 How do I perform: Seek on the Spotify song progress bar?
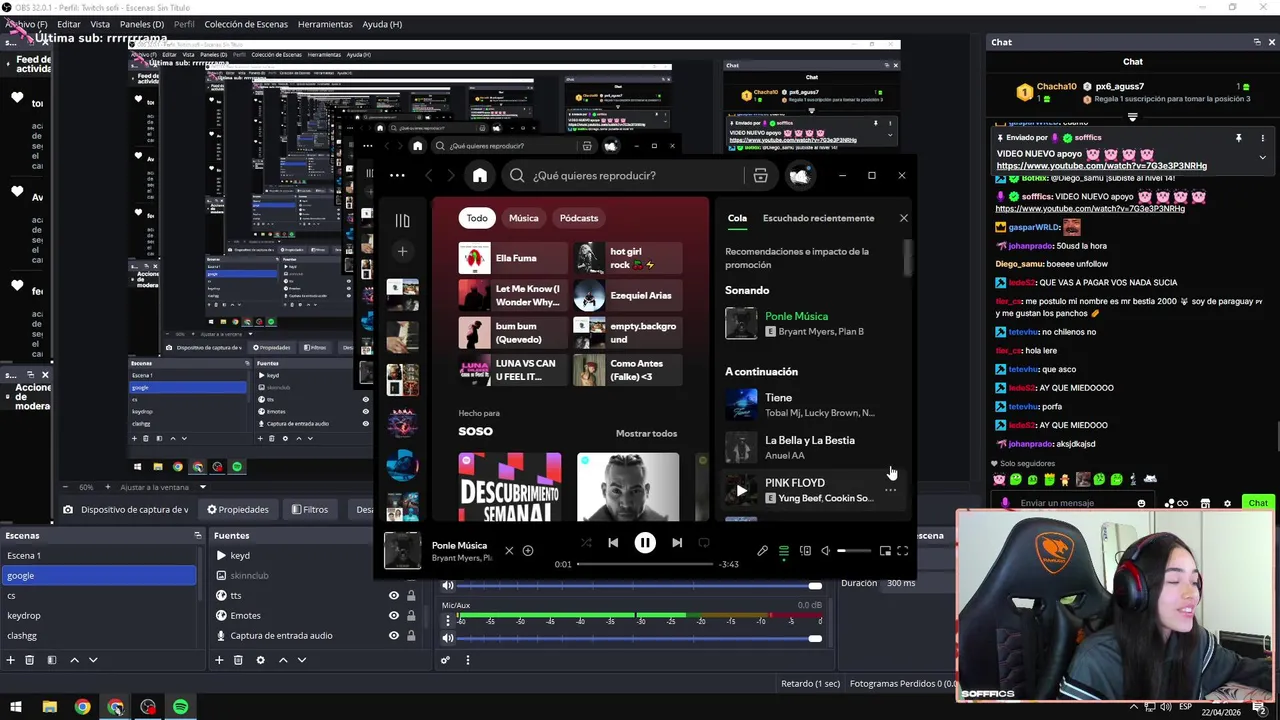[x=646, y=564]
